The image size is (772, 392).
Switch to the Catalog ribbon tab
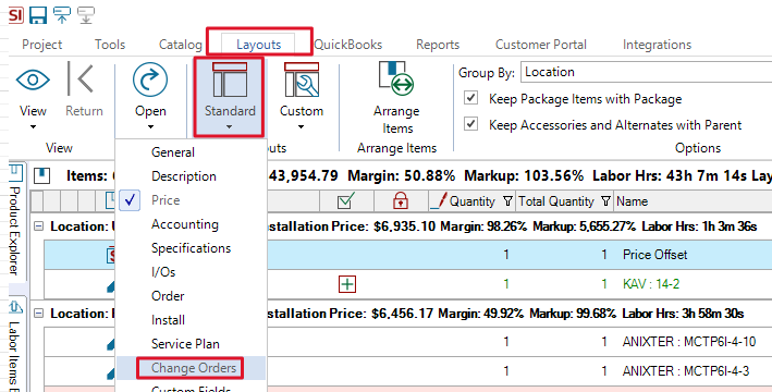[x=180, y=44]
